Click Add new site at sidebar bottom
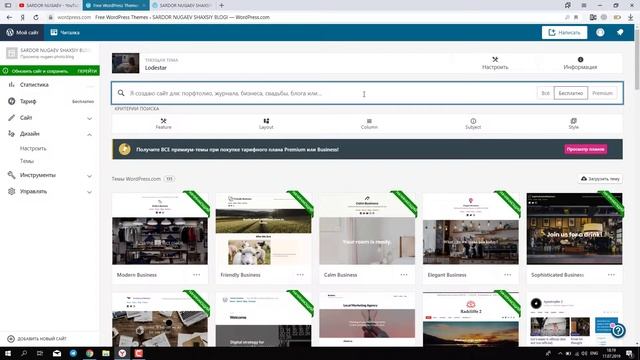 pyautogui.click(x=37, y=339)
